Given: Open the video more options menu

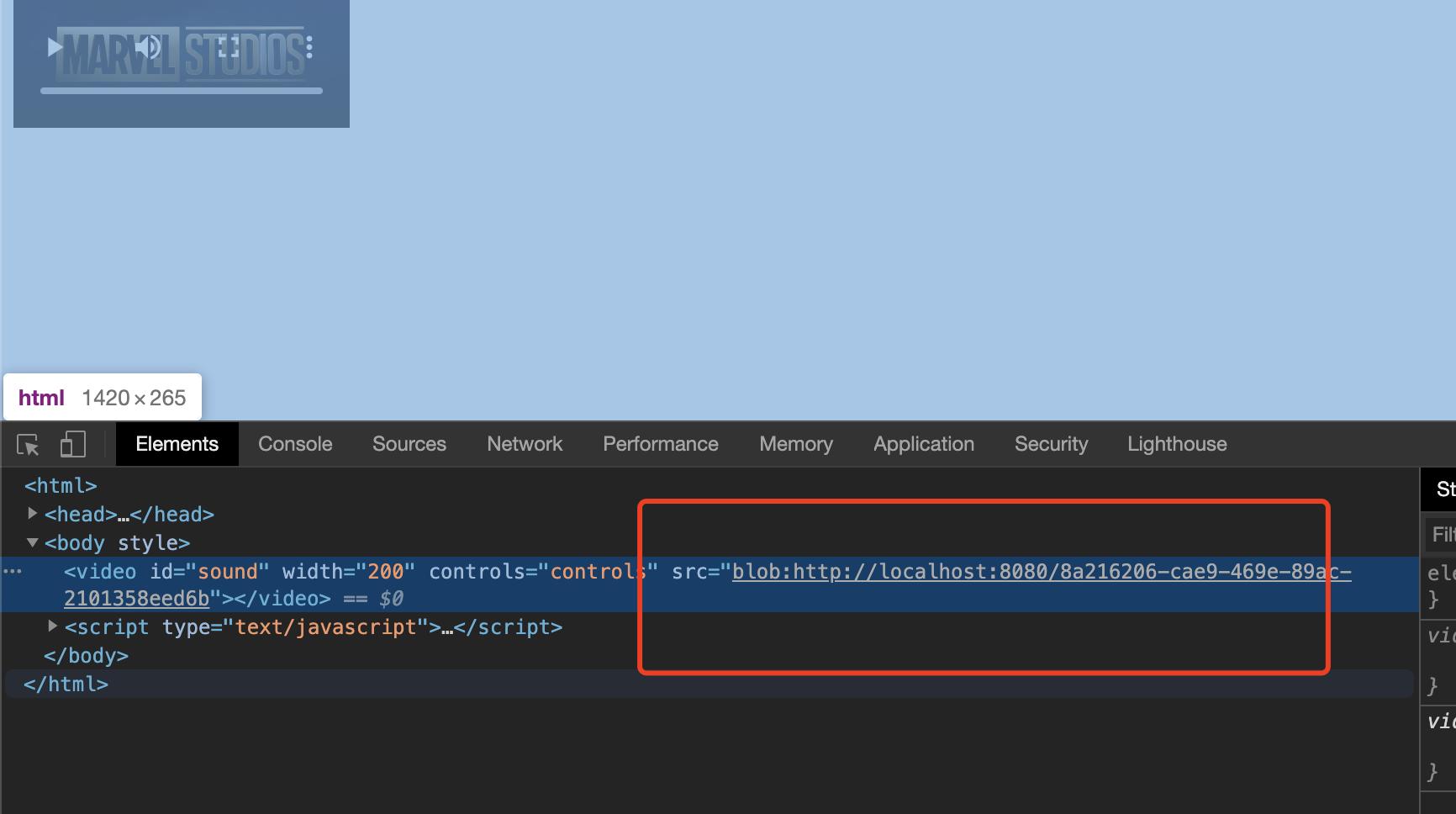Looking at the screenshot, I should (x=309, y=47).
